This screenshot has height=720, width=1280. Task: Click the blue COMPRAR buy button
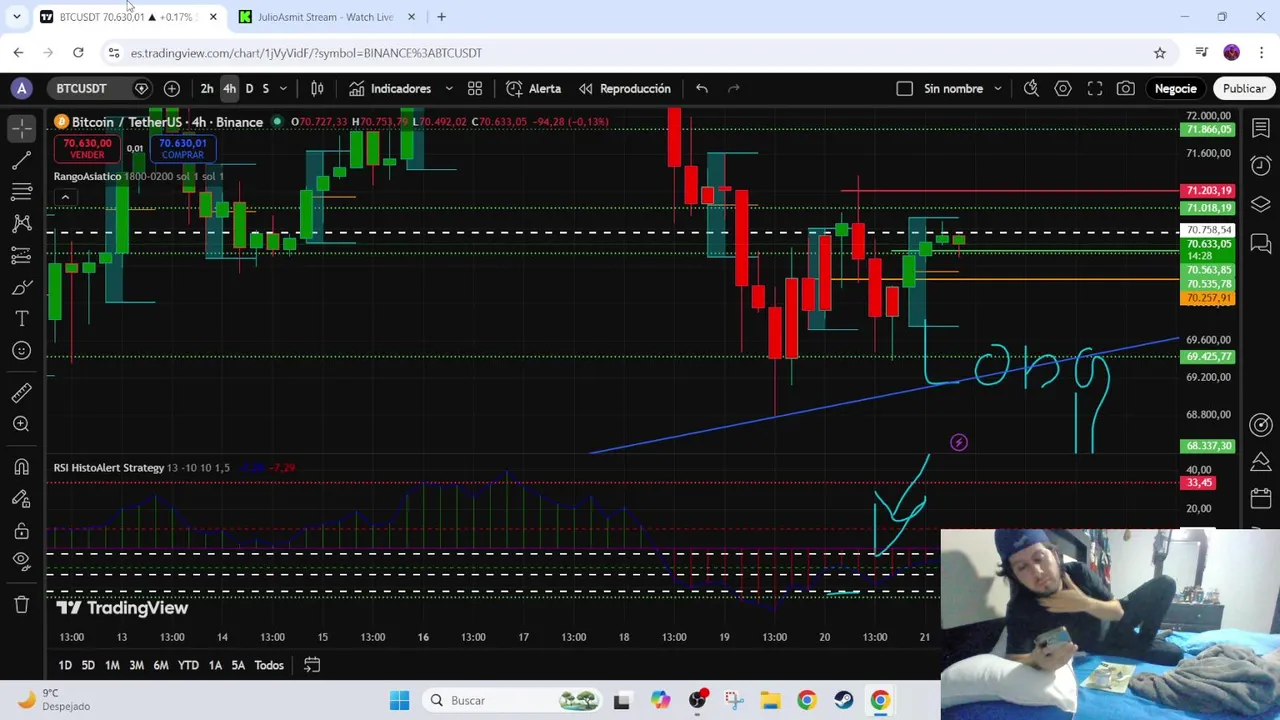point(182,149)
